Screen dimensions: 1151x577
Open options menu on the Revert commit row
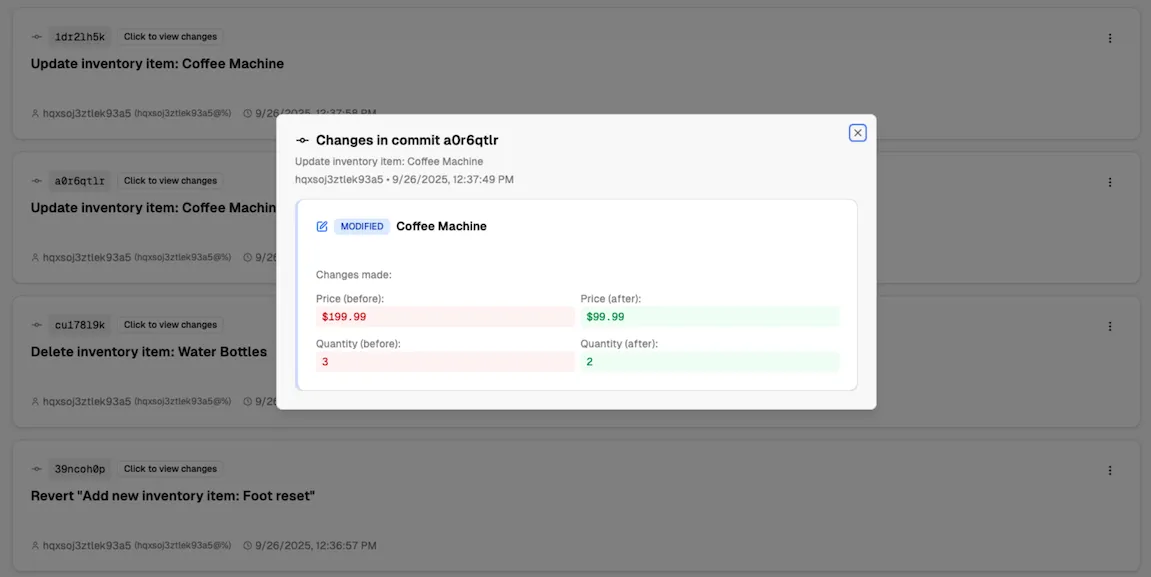[x=1109, y=470]
